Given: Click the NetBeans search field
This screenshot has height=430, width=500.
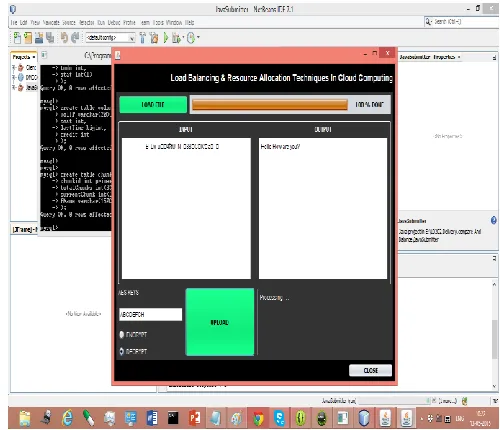Looking at the screenshot, I should (461, 22).
